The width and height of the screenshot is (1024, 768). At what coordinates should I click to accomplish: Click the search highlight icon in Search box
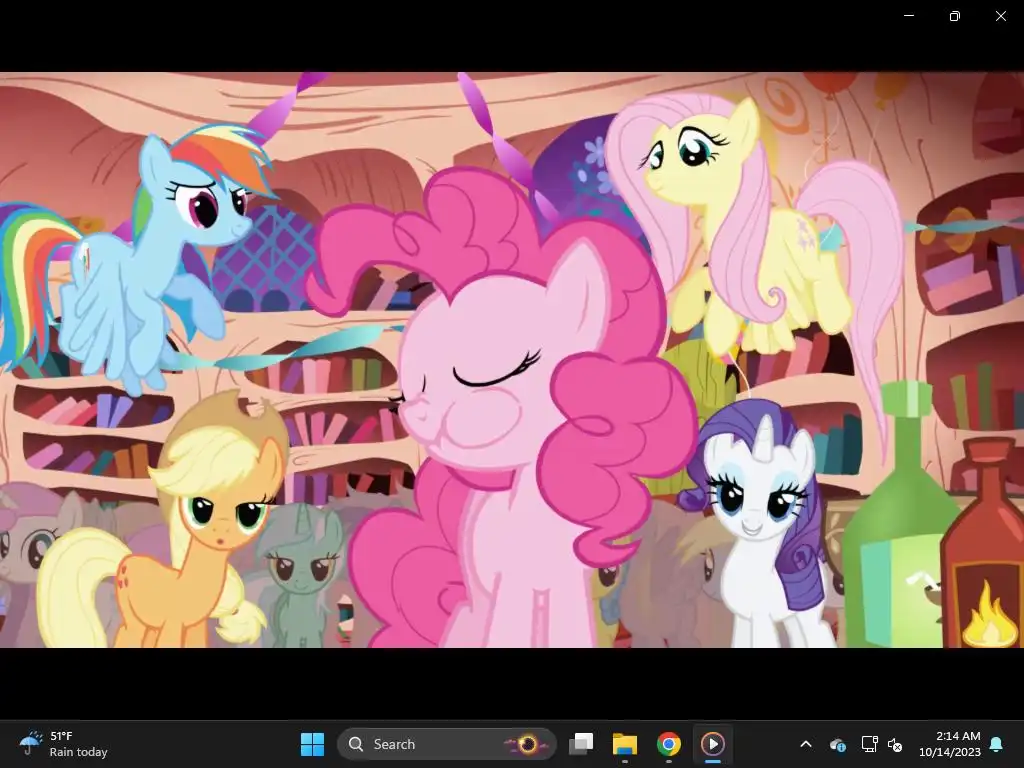tap(527, 744)
